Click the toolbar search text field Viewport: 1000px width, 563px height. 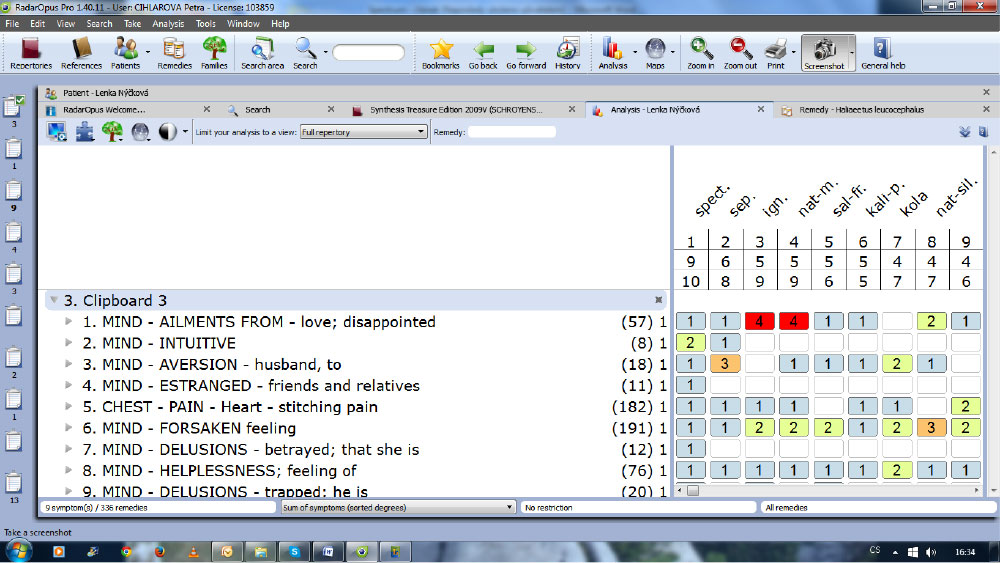(369, 52)
